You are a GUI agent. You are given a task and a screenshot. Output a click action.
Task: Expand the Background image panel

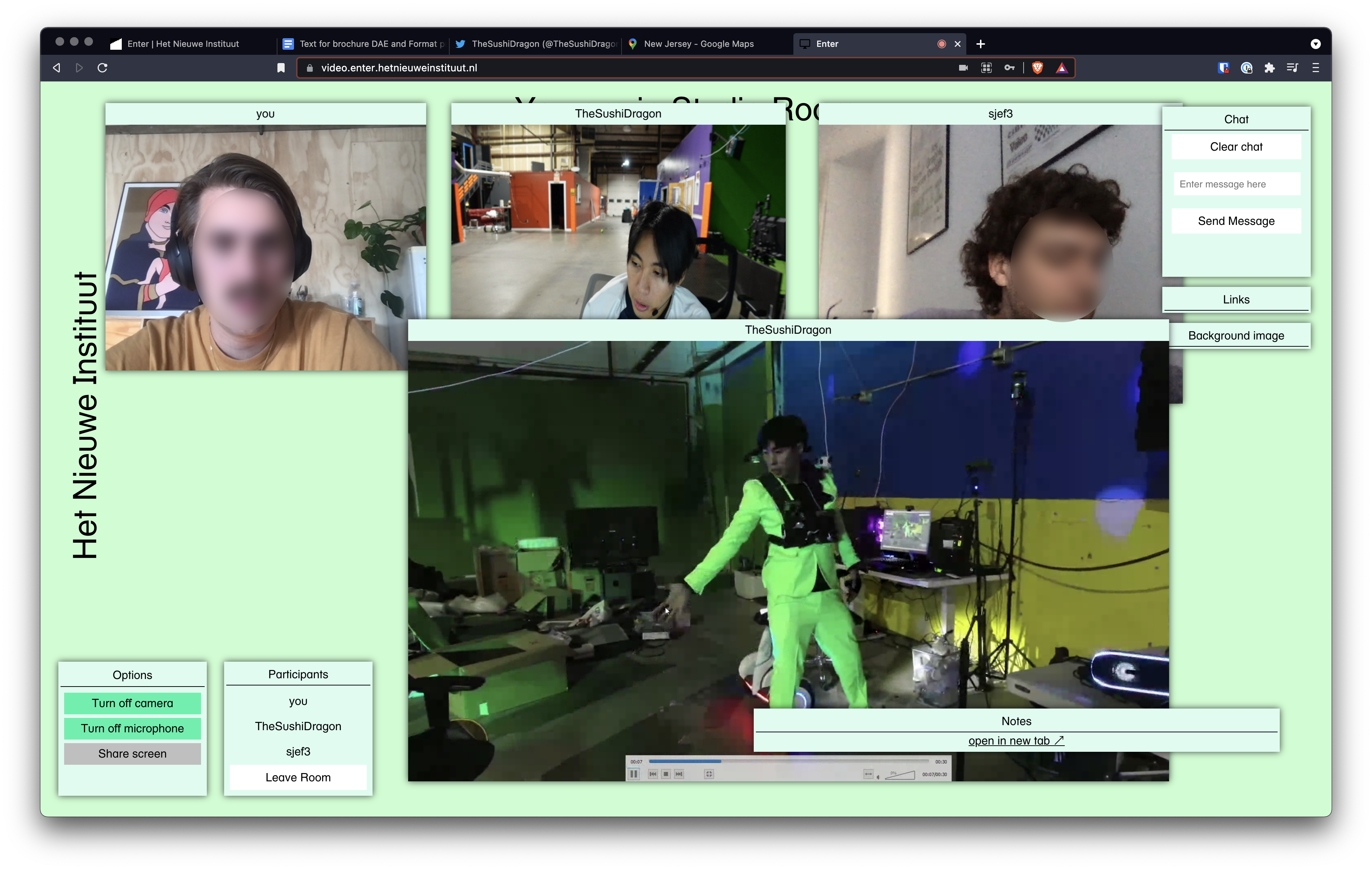1236,335
